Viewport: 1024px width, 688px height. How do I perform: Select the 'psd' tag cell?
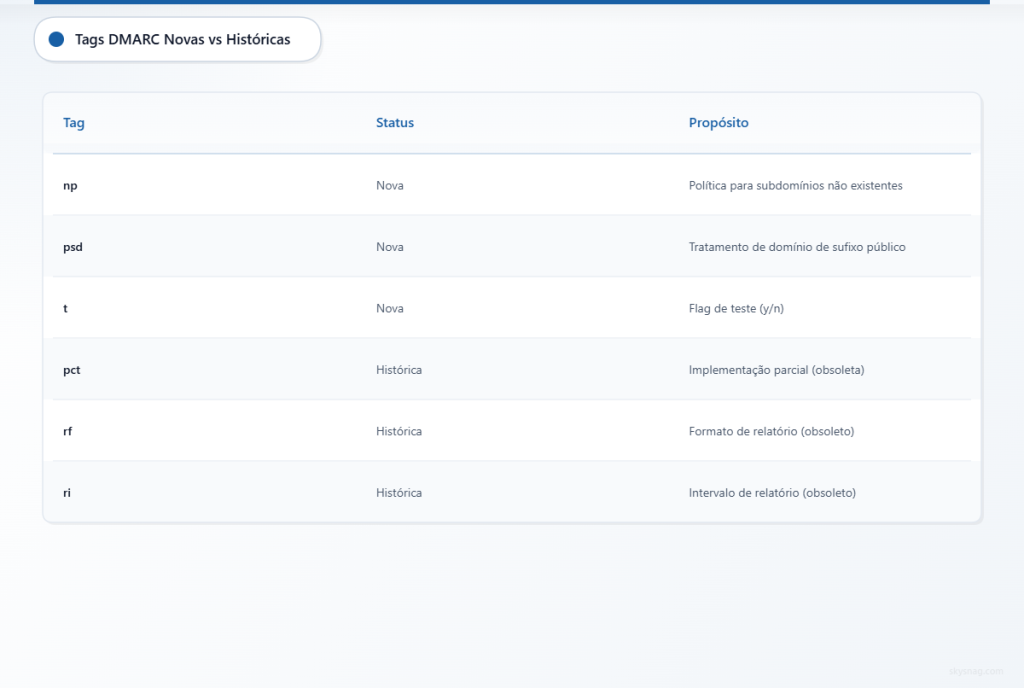pos(72,247)
